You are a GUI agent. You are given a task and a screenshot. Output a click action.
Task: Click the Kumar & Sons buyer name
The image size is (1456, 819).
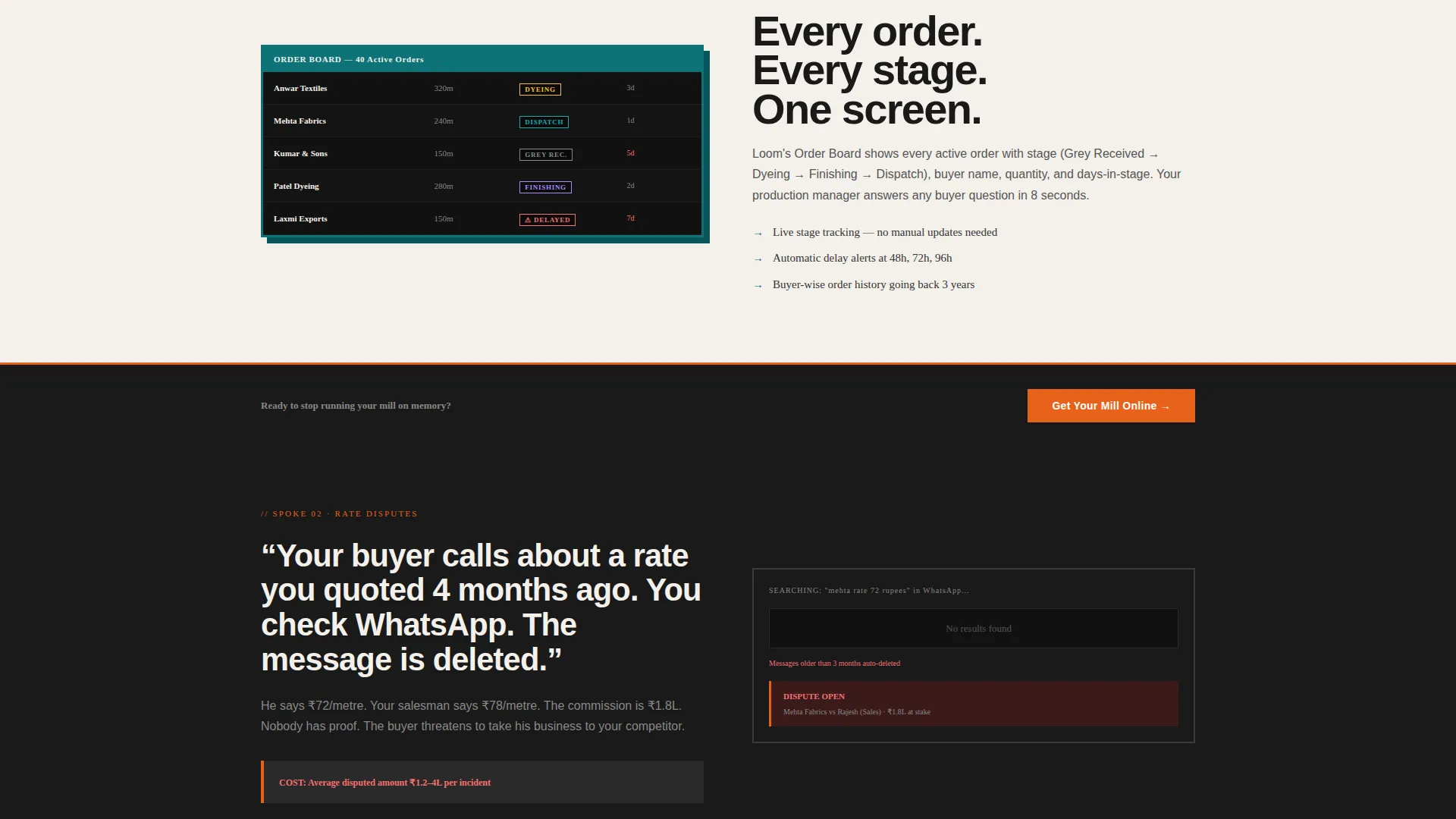(300, 153)
